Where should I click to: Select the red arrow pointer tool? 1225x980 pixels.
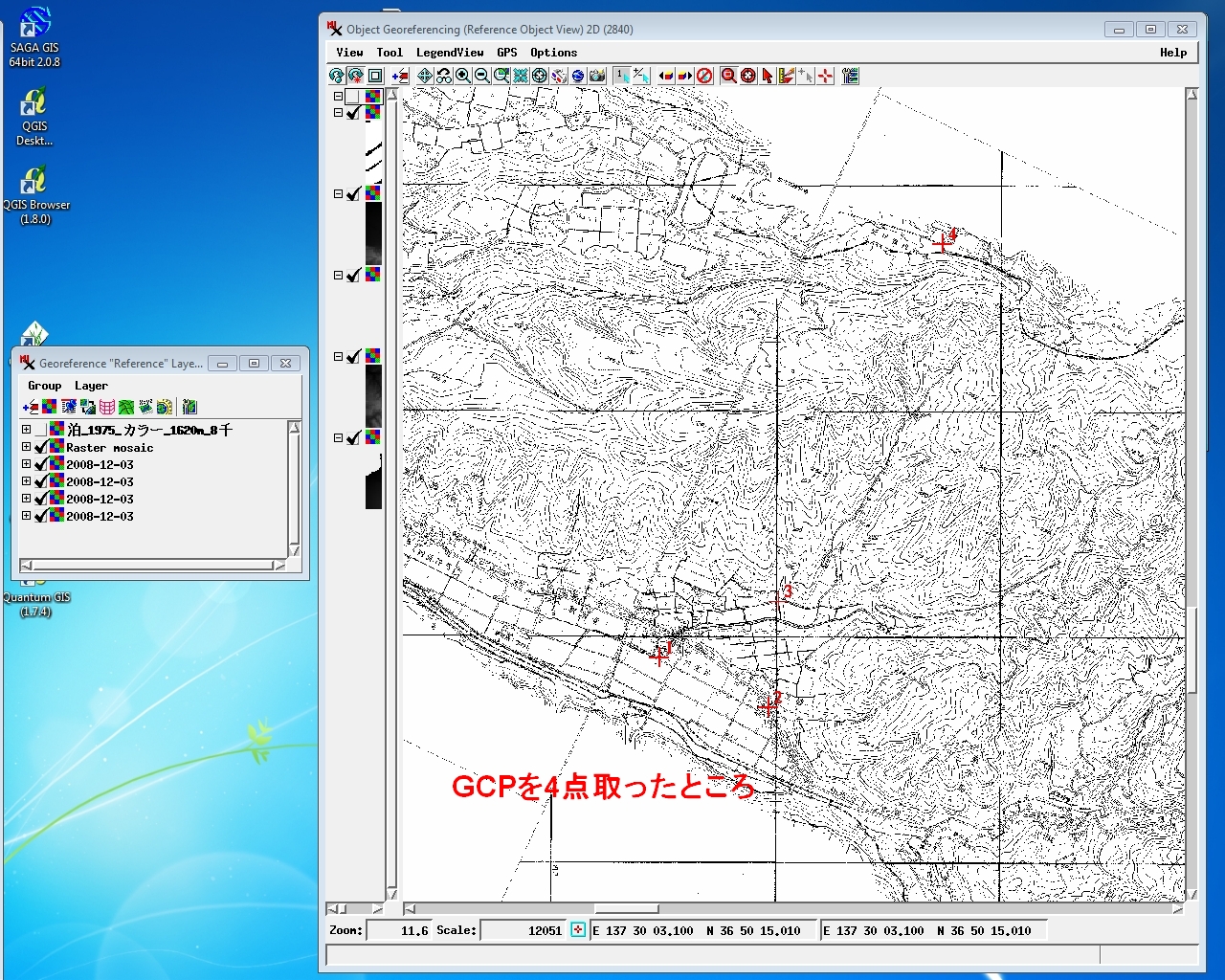point(767,76)
